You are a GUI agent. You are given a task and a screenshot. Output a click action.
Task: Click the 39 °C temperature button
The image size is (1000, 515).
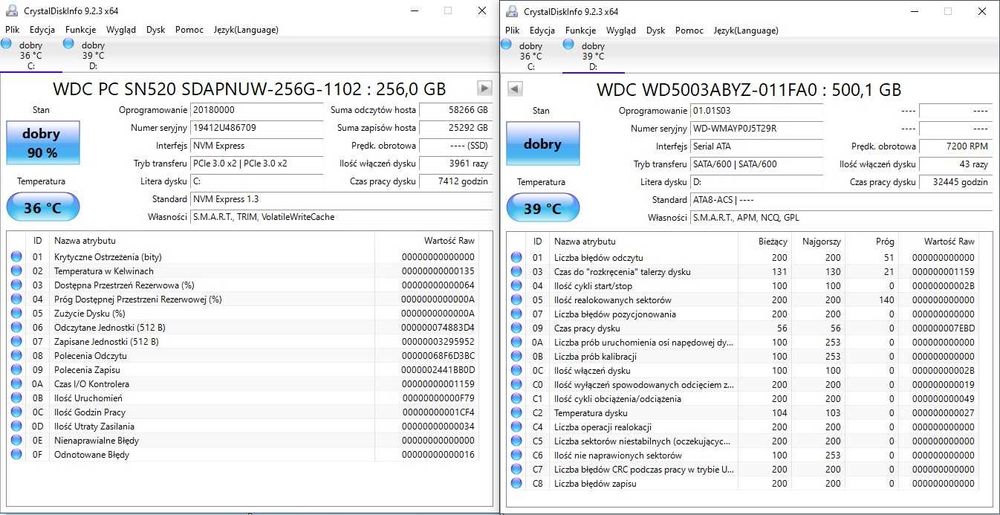coord(543,208)
